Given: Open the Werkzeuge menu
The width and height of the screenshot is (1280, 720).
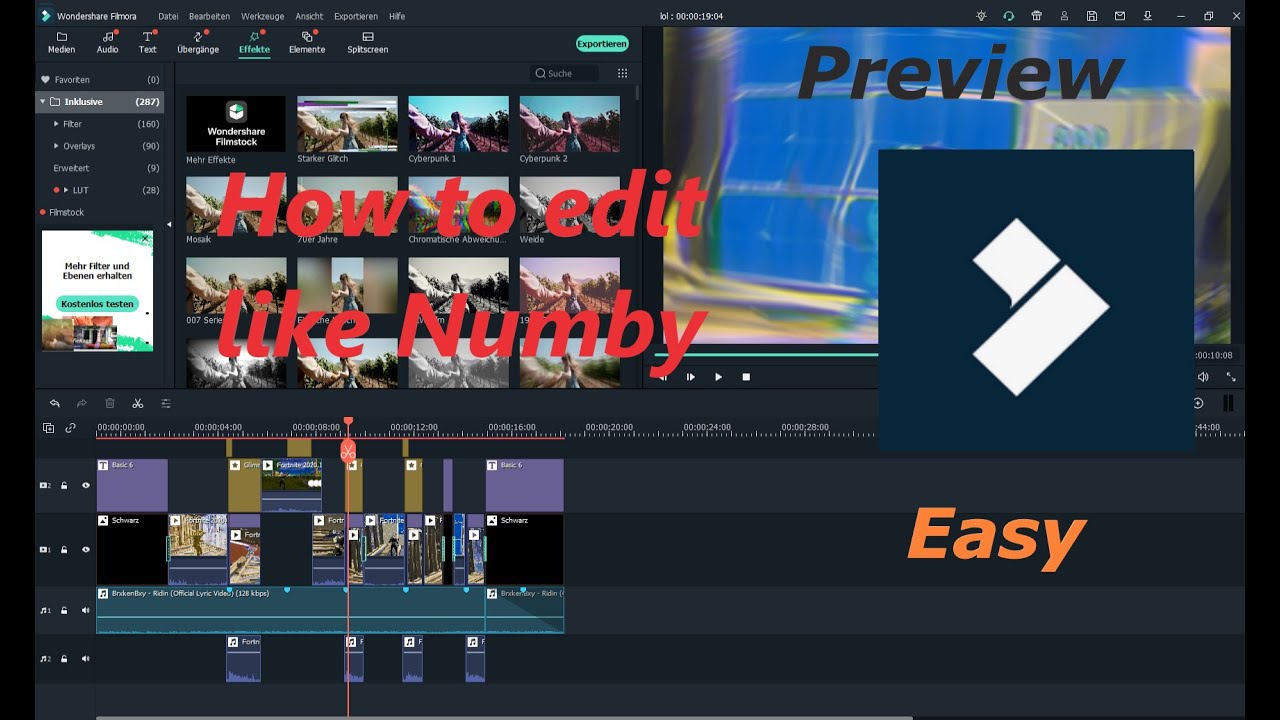Looking at the screenshot, I should pos(262,16).
